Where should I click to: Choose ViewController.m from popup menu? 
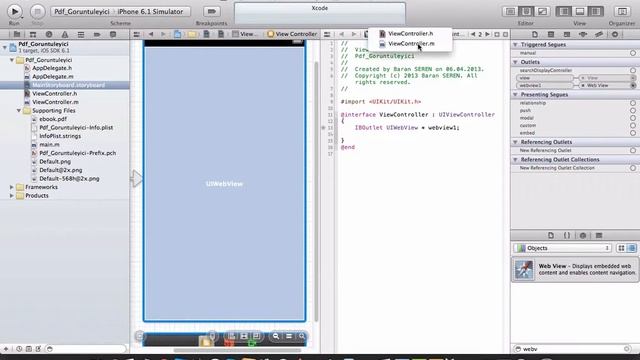pyautogui.click(x=411, y=44)
